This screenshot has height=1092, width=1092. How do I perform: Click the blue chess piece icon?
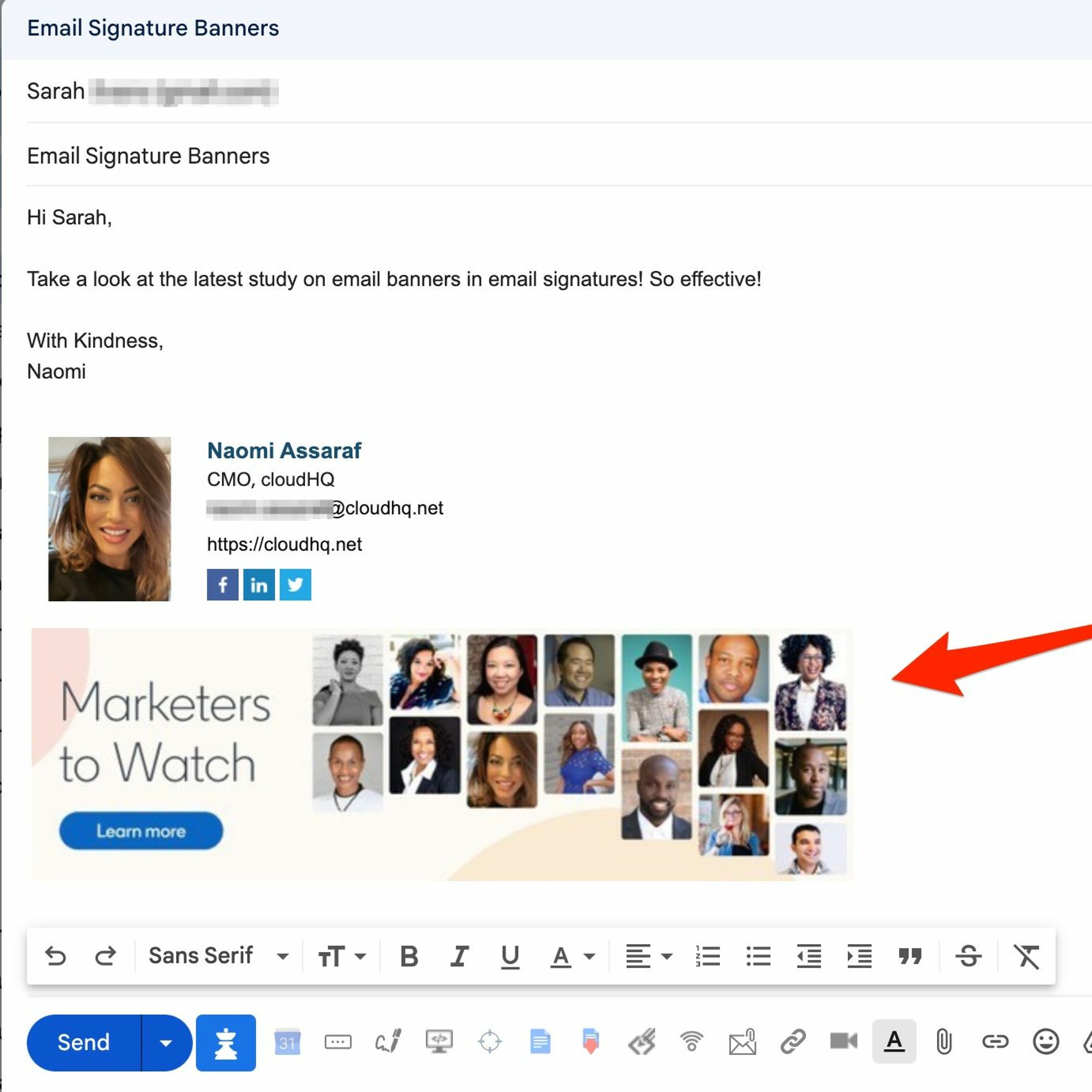(x=226, y=1043)
